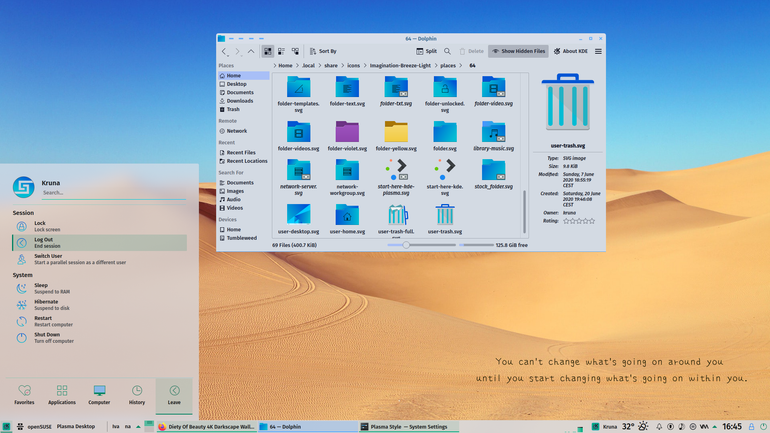Screen dimensions: 770x433
Task: Expand the system tray hidden icons arrow
Action: (715, 427)
